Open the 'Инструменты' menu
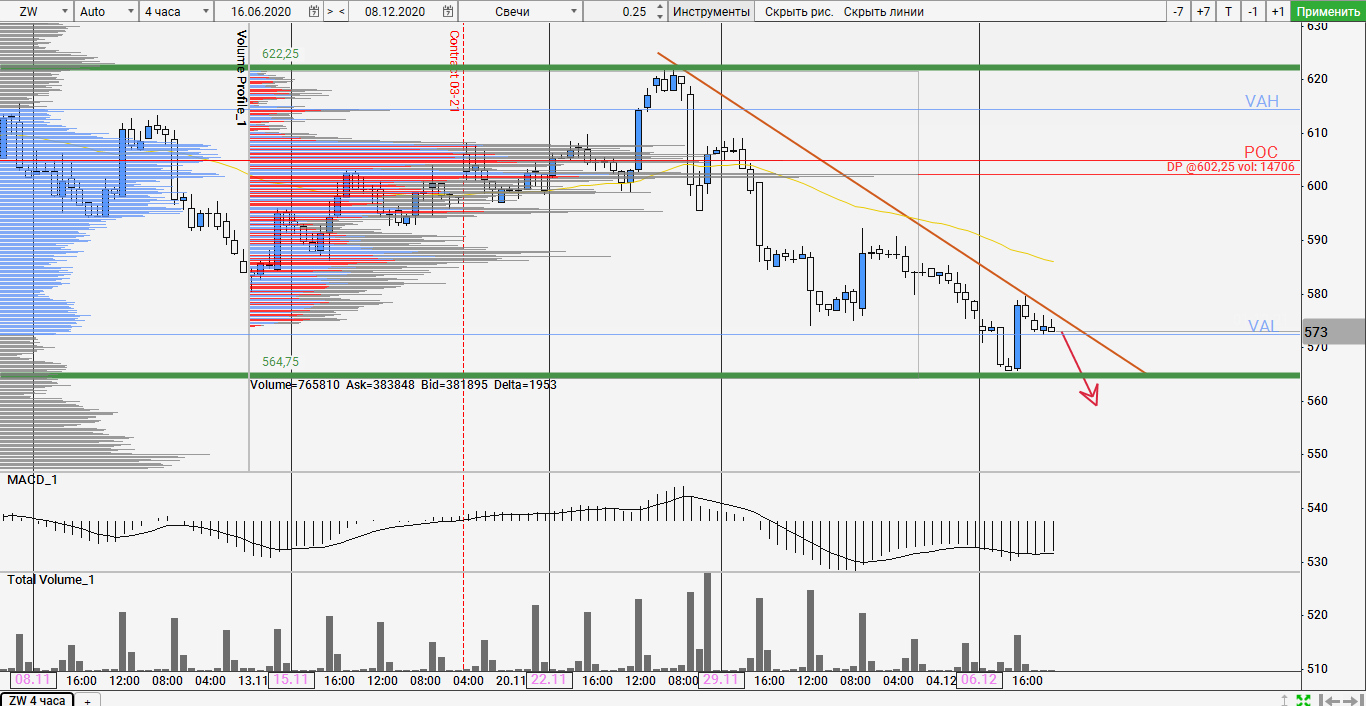 point(711,12)
